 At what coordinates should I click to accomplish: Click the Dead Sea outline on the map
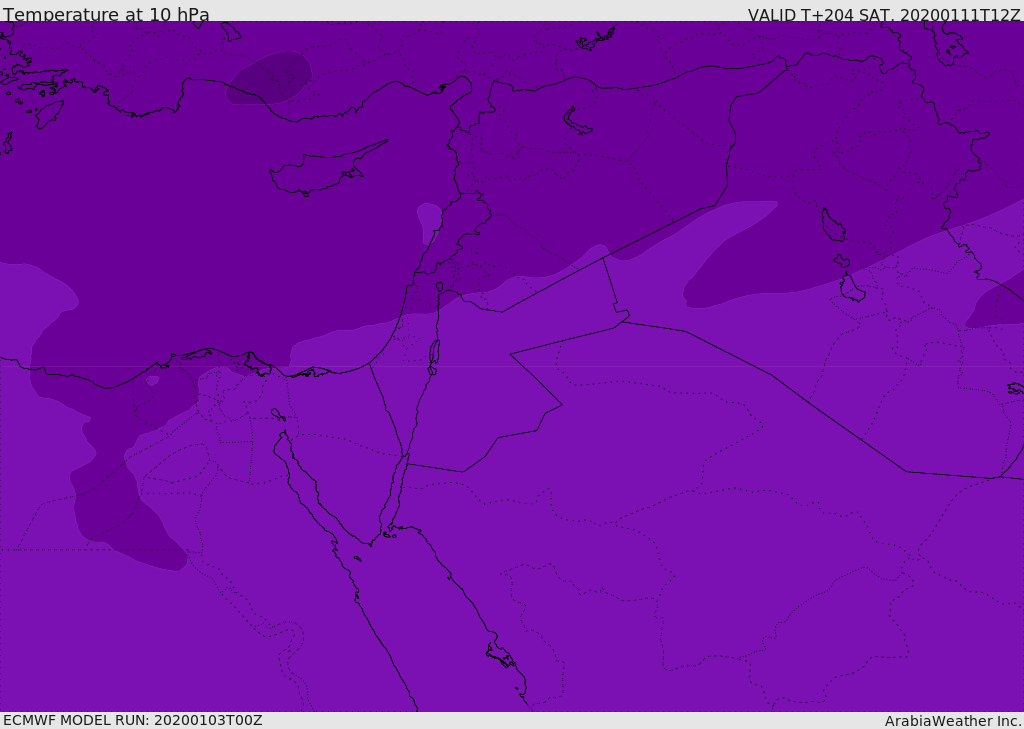434,353
